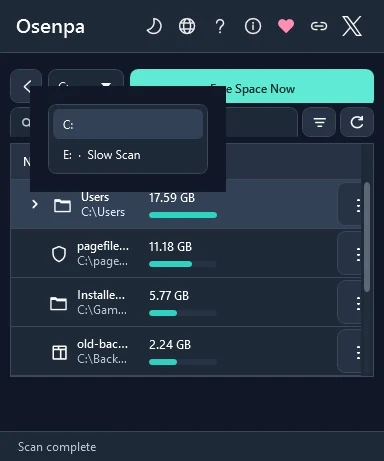384x461 pixels.
Task: Open language globe icon
Action: (x=187, y=26)
